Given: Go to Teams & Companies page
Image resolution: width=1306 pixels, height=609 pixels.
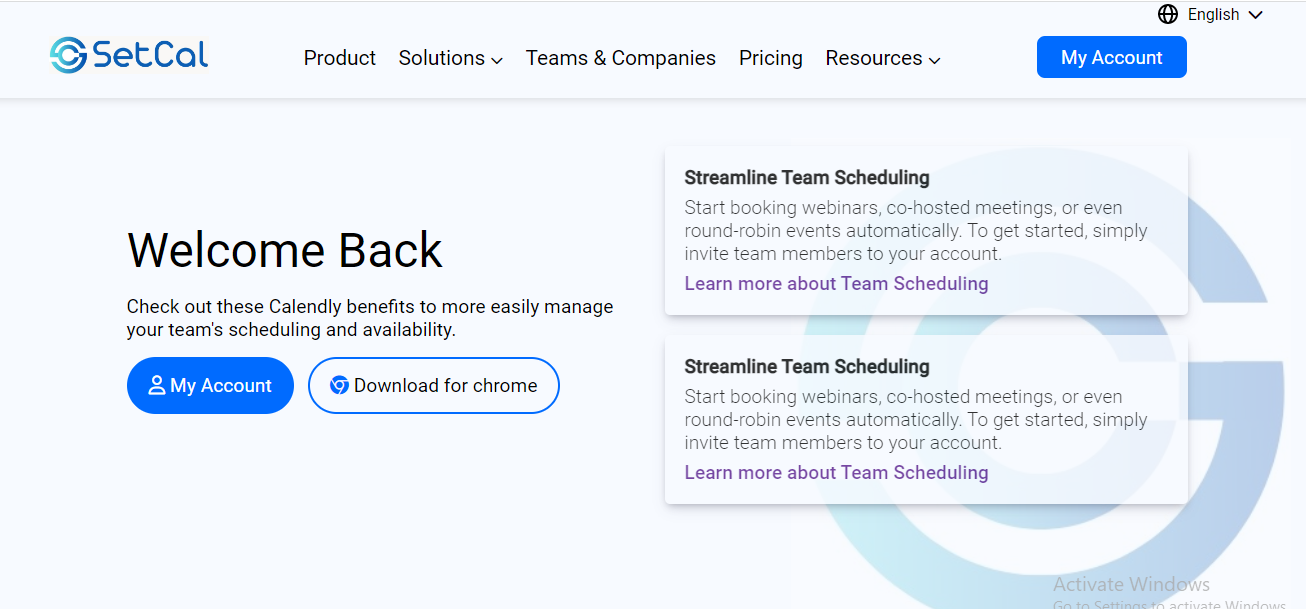Looking at the screenshot, I should 621,58.
